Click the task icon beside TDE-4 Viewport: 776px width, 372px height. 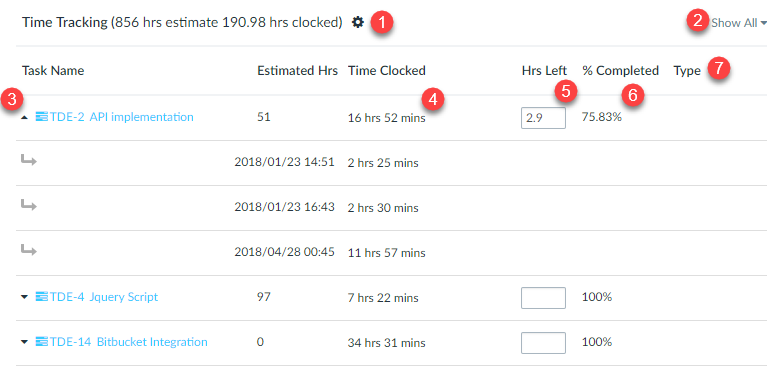(42, 297)
